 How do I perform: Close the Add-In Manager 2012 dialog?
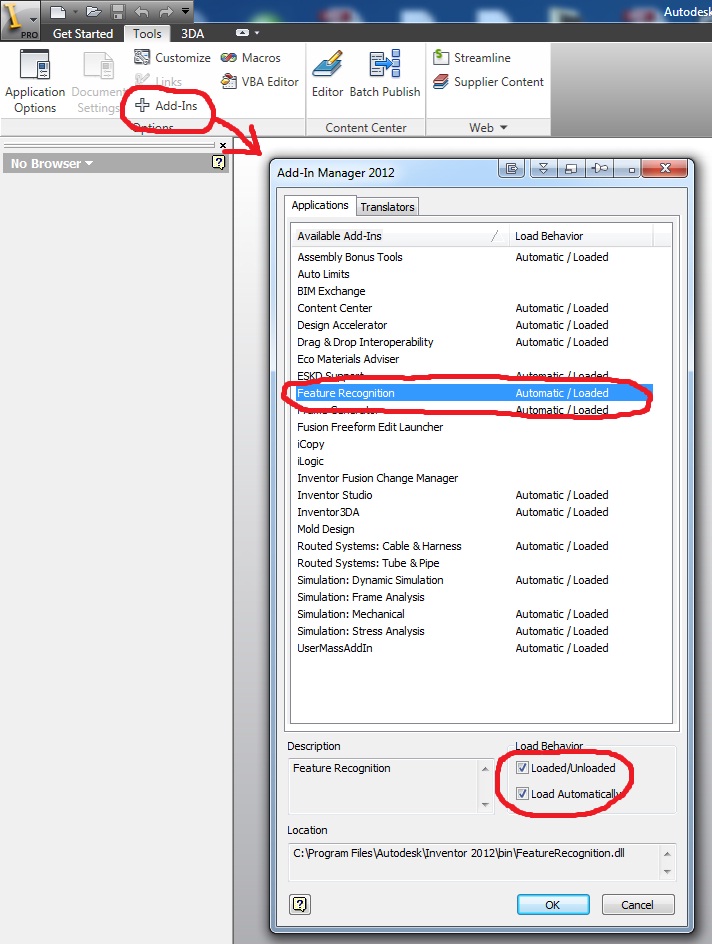[x=665, y=168]
